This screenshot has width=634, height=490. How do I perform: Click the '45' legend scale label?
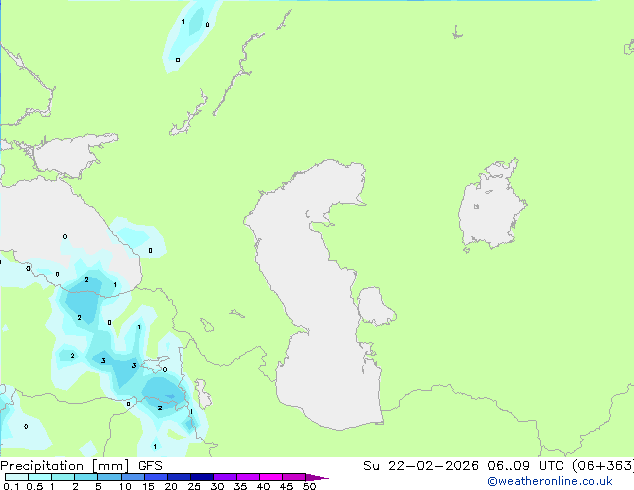coord(286,486)
